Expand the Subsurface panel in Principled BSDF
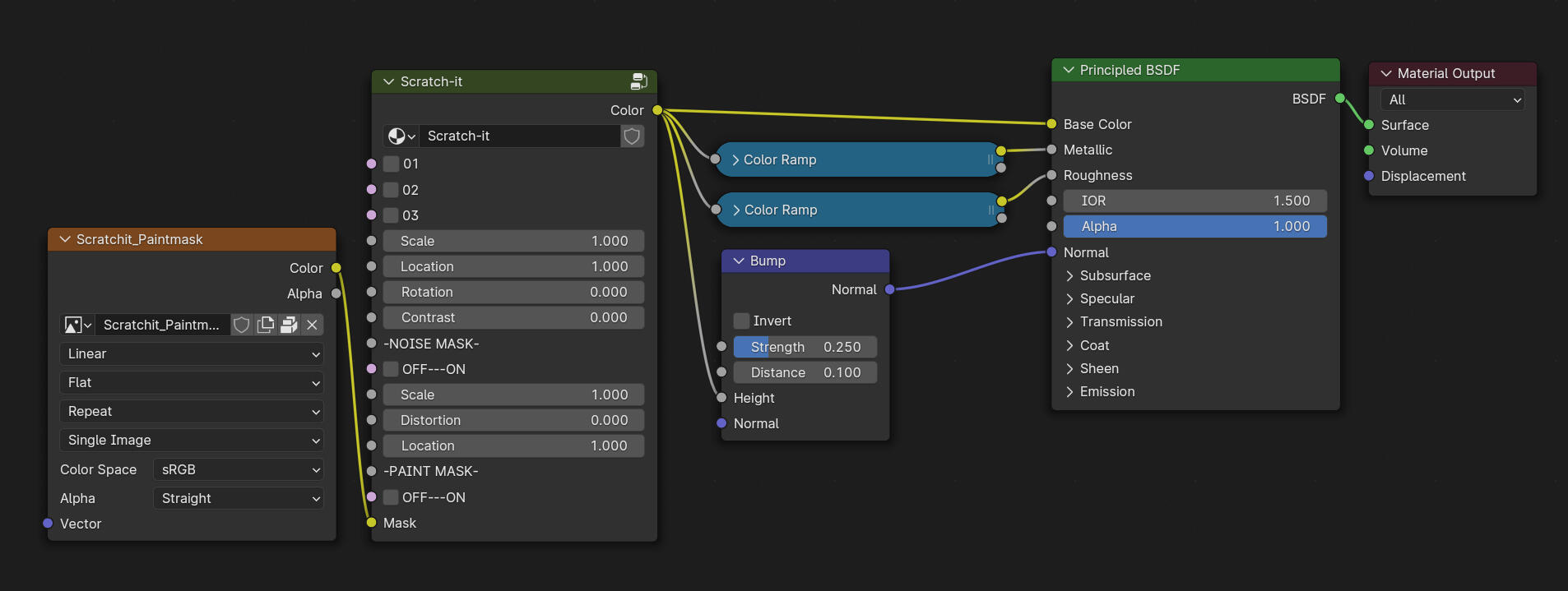This screenshot has height=591, width=1568. click(x=1069, y=276)
